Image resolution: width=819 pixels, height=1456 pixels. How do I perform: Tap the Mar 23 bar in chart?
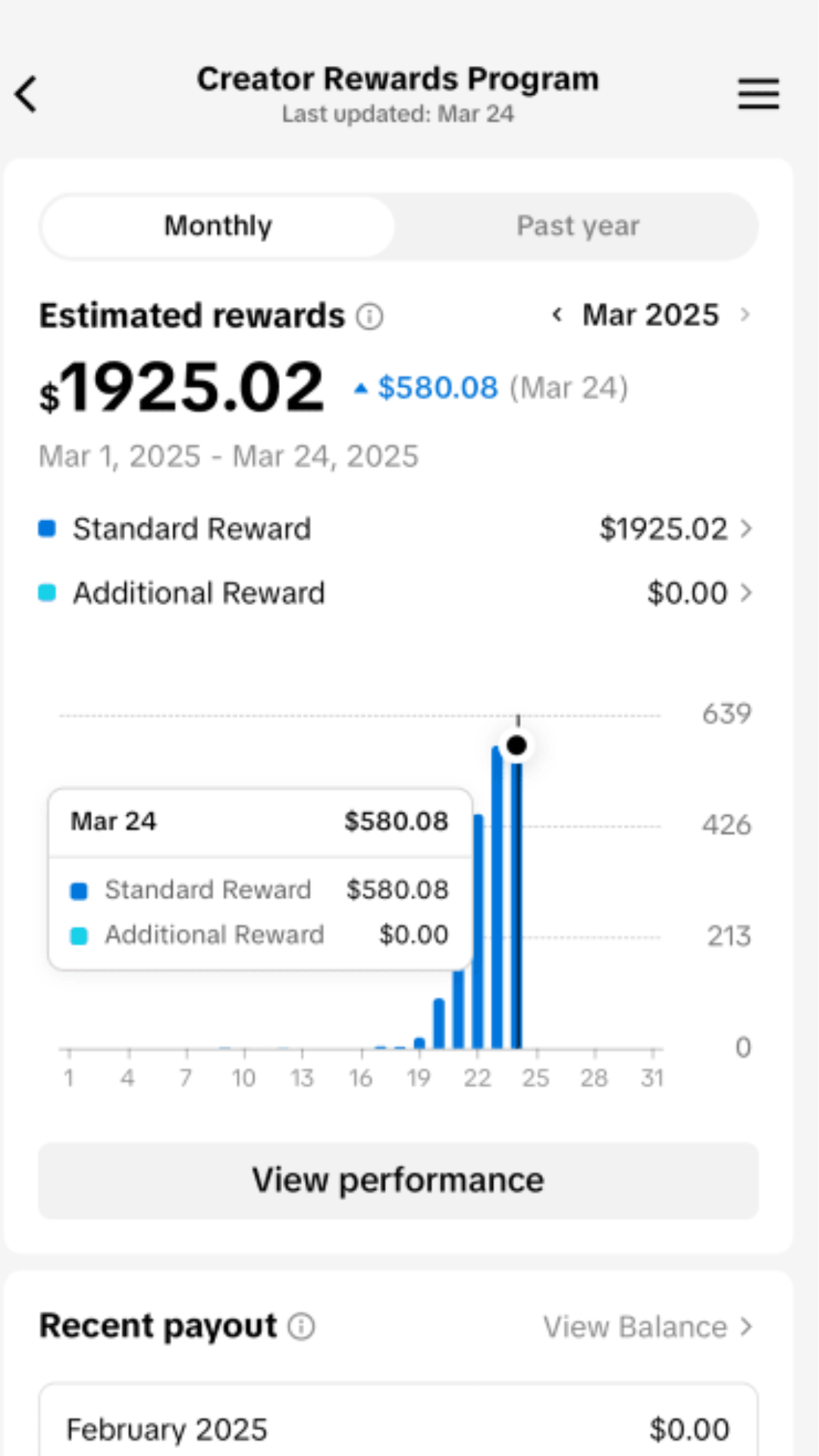pos(497,895)
